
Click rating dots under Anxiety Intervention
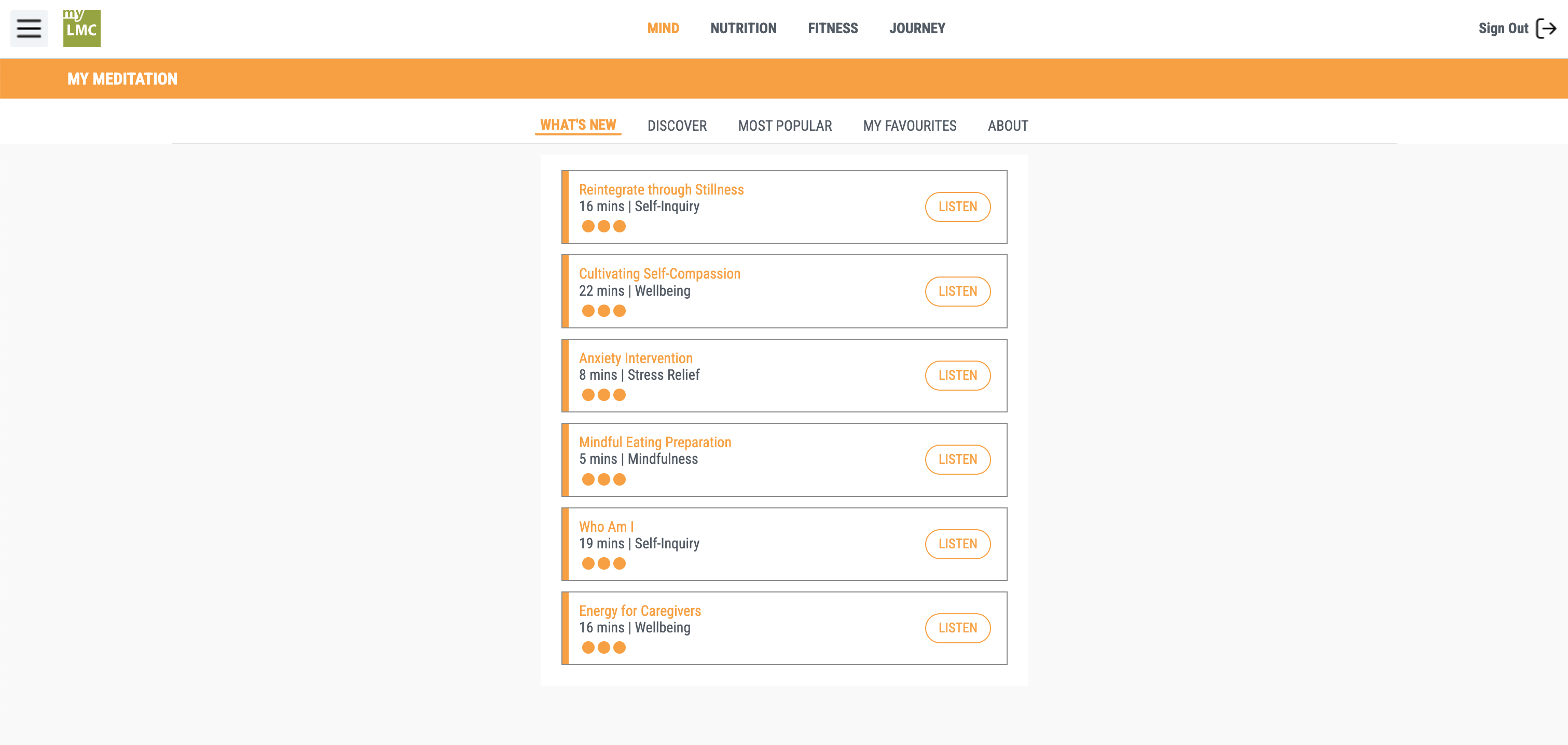point(603,395)
